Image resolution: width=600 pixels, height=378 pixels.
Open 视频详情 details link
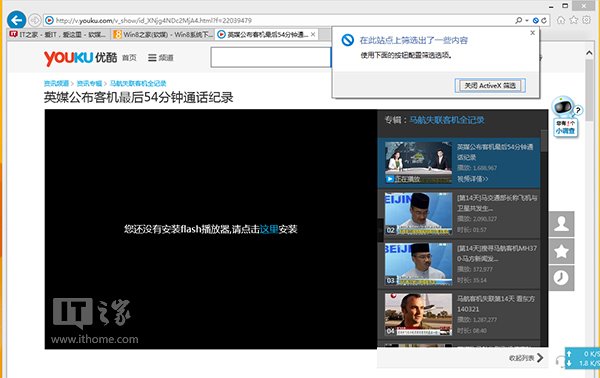coord(473,179)
